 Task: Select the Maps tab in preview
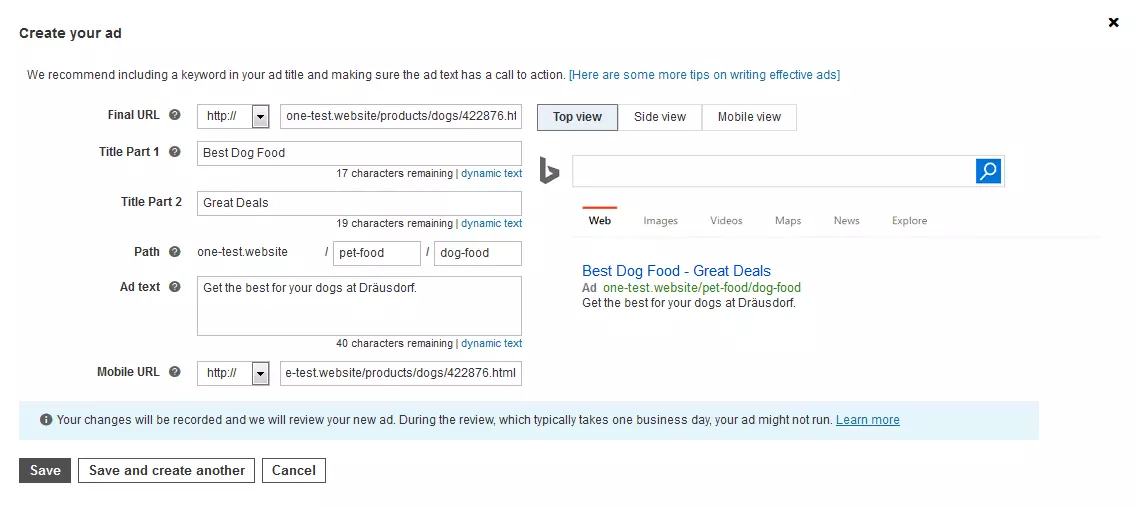[x=787, y=220]
